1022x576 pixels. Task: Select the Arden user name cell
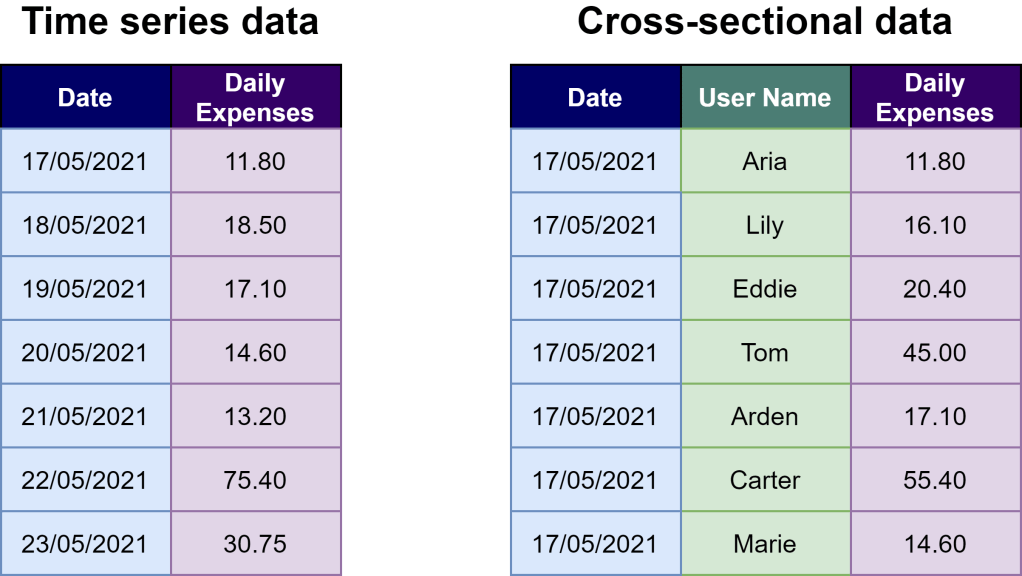pos(765,416)
